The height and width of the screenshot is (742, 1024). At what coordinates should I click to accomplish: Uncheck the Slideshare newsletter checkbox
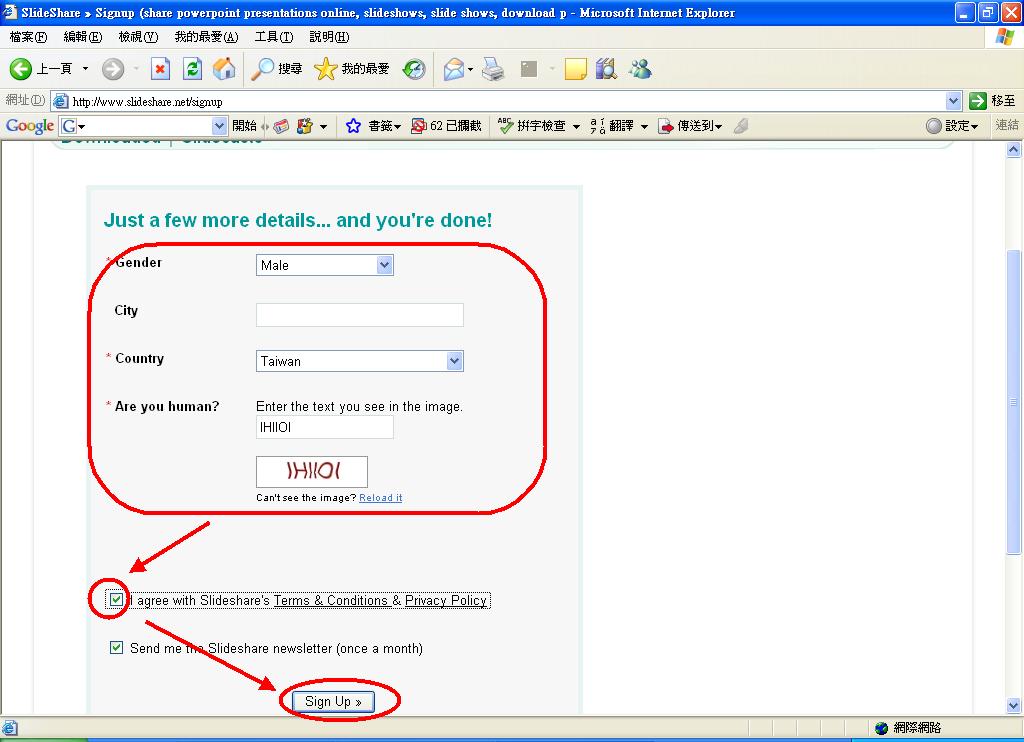(116, 648)
